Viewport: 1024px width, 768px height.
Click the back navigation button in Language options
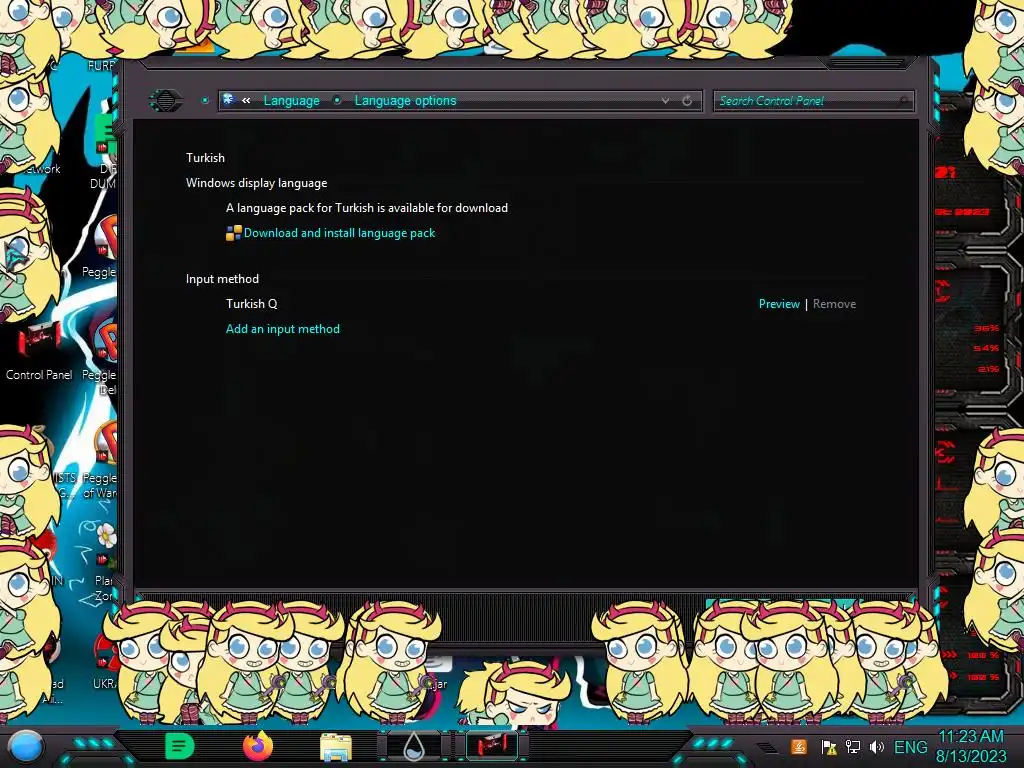tap(166, 101)
